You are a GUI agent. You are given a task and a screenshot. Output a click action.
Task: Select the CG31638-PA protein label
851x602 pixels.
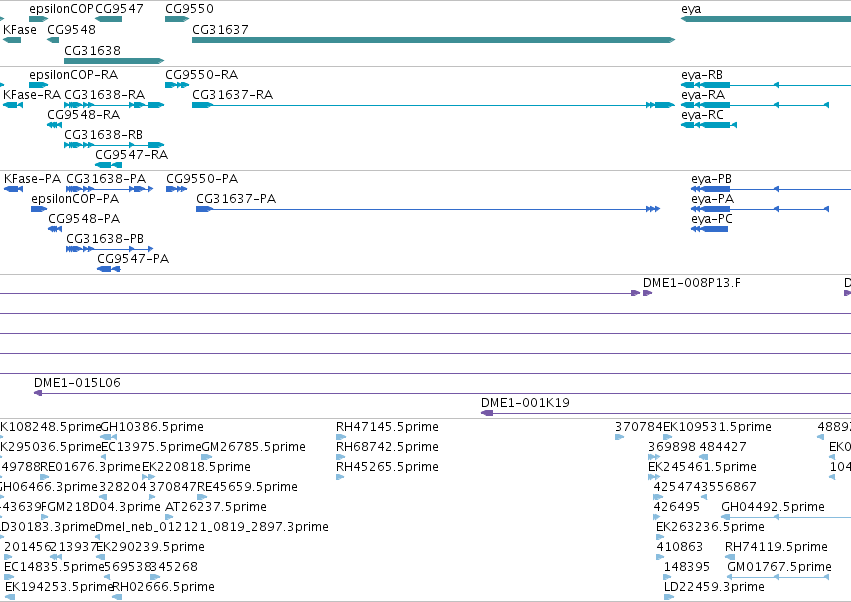106,179
